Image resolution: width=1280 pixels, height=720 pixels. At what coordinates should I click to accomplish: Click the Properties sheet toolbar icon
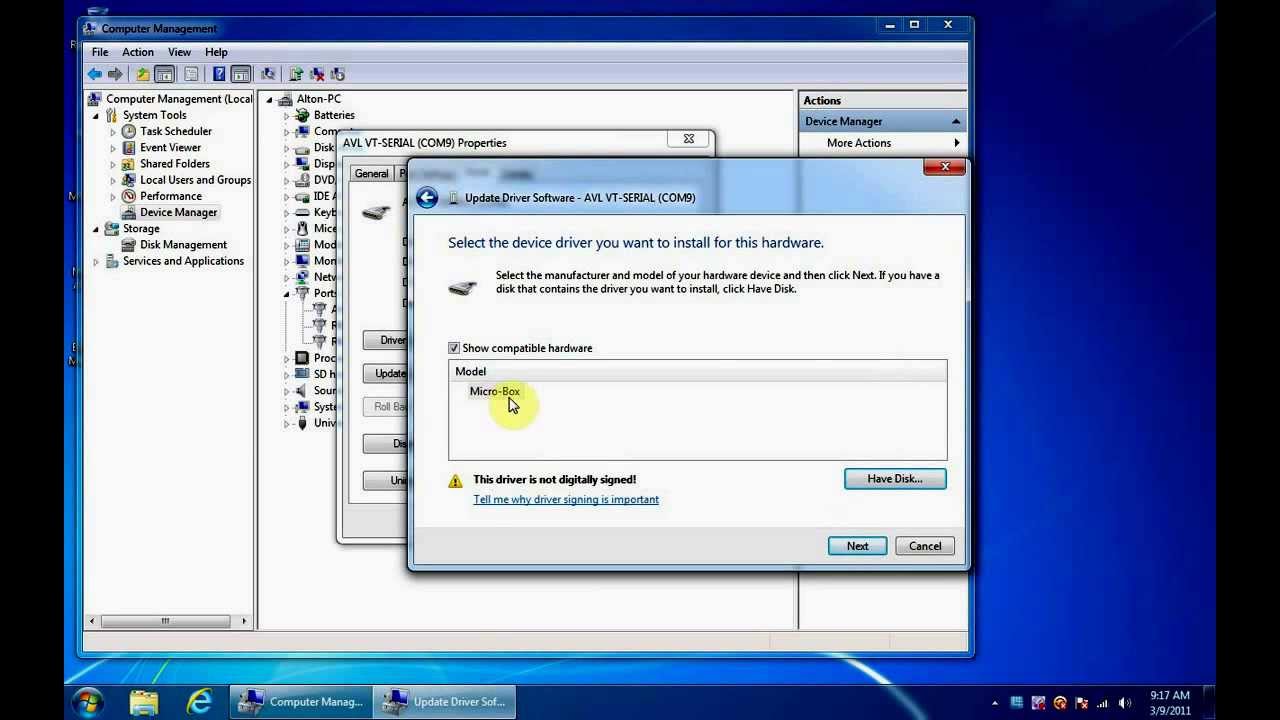(x=191, y=74)
